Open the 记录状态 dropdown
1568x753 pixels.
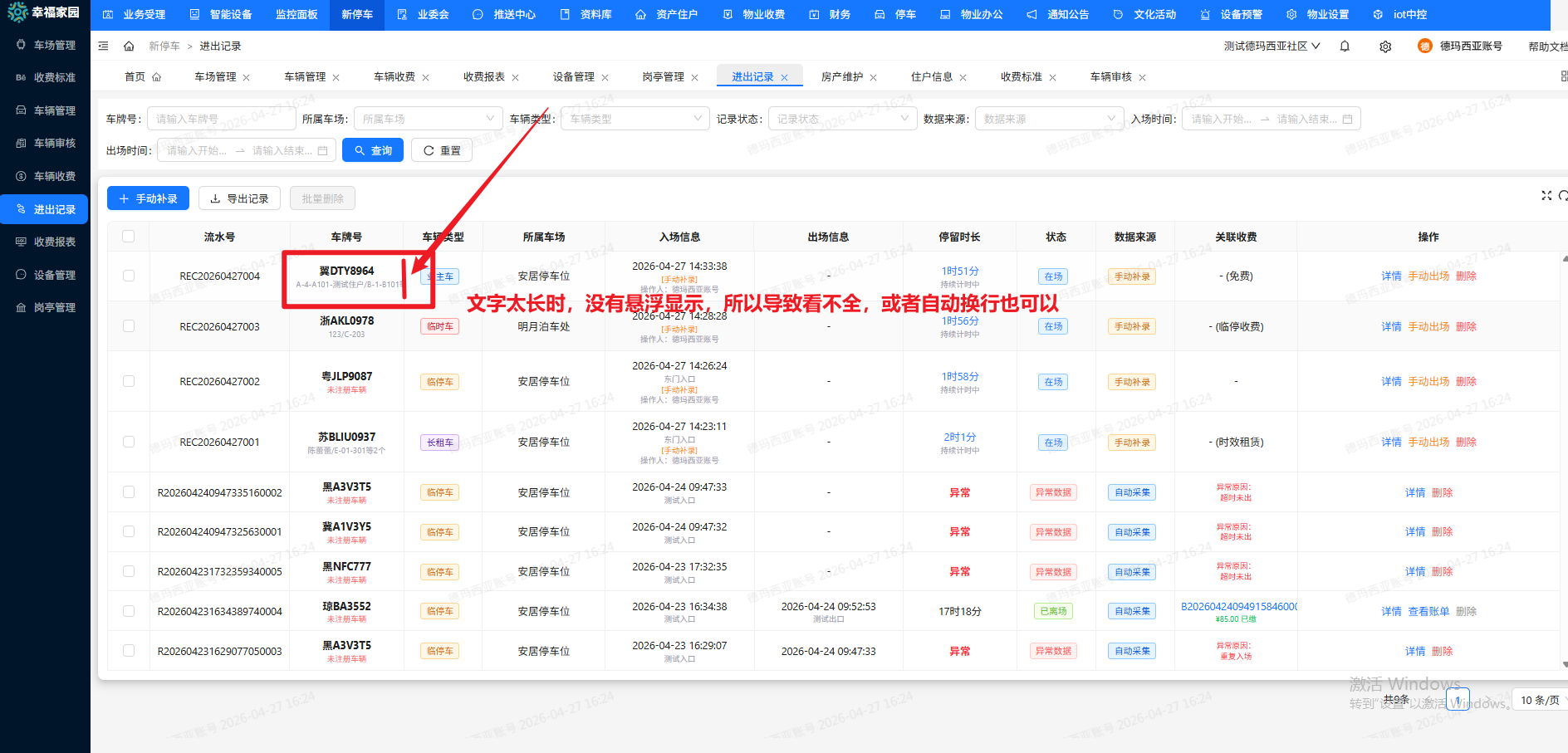coord(843,119)
